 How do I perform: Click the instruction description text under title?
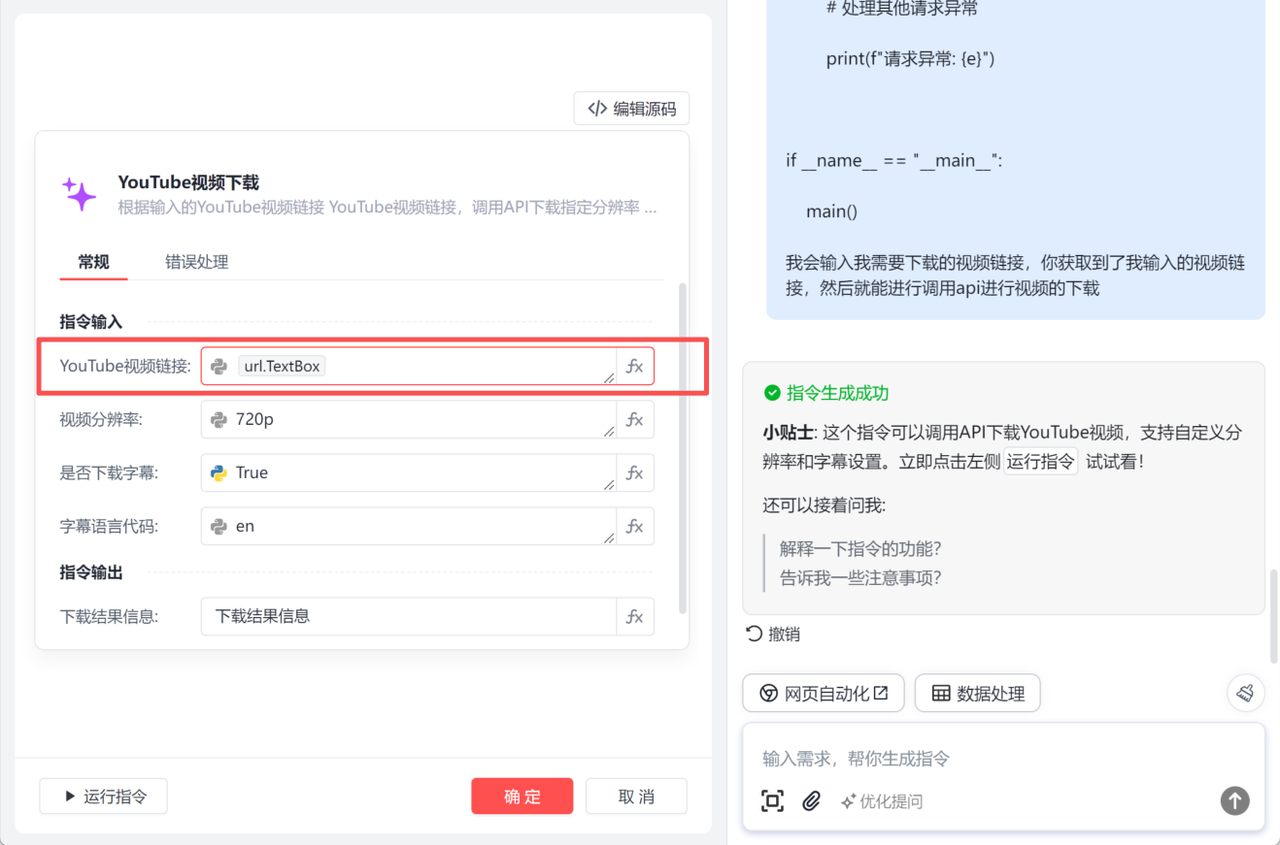tap(387, 208)
